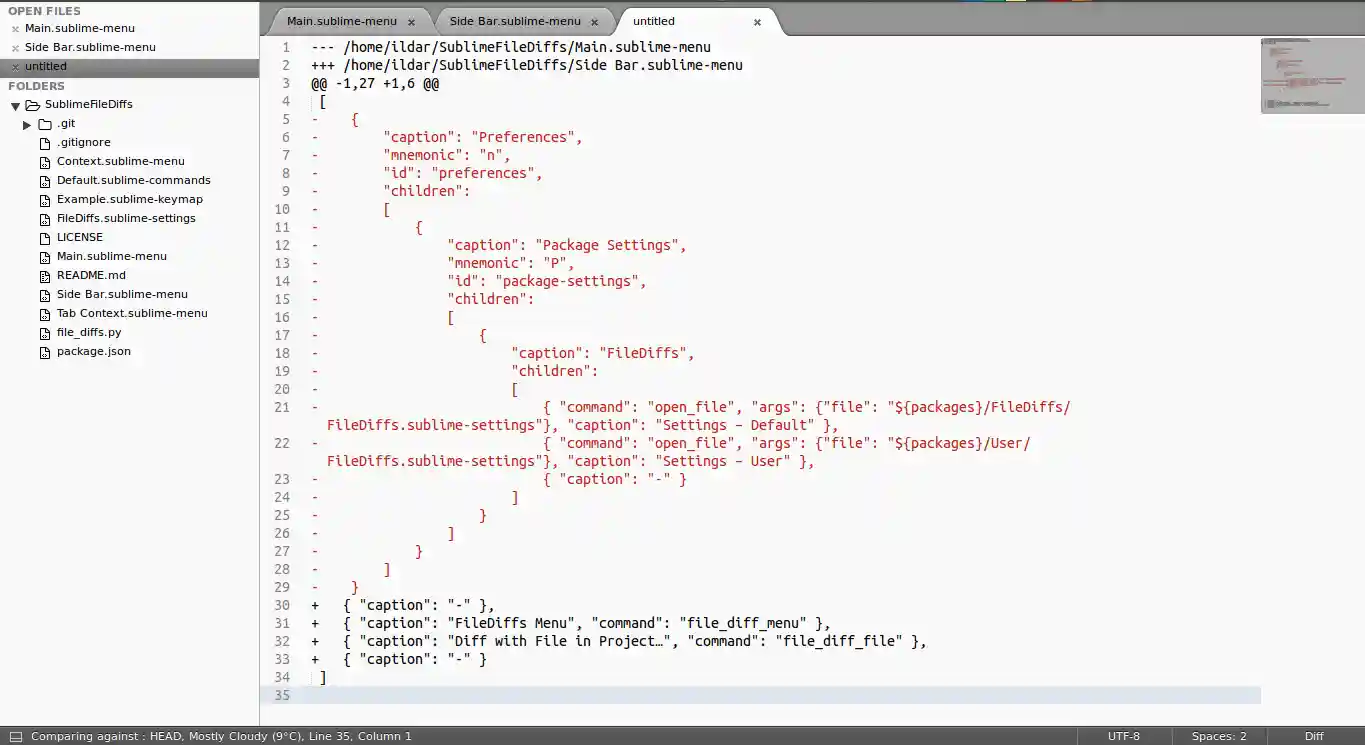Open the panel switcher icon in status bar
The height and width of the screenshot is (745, 1365).
click(15, 737)
